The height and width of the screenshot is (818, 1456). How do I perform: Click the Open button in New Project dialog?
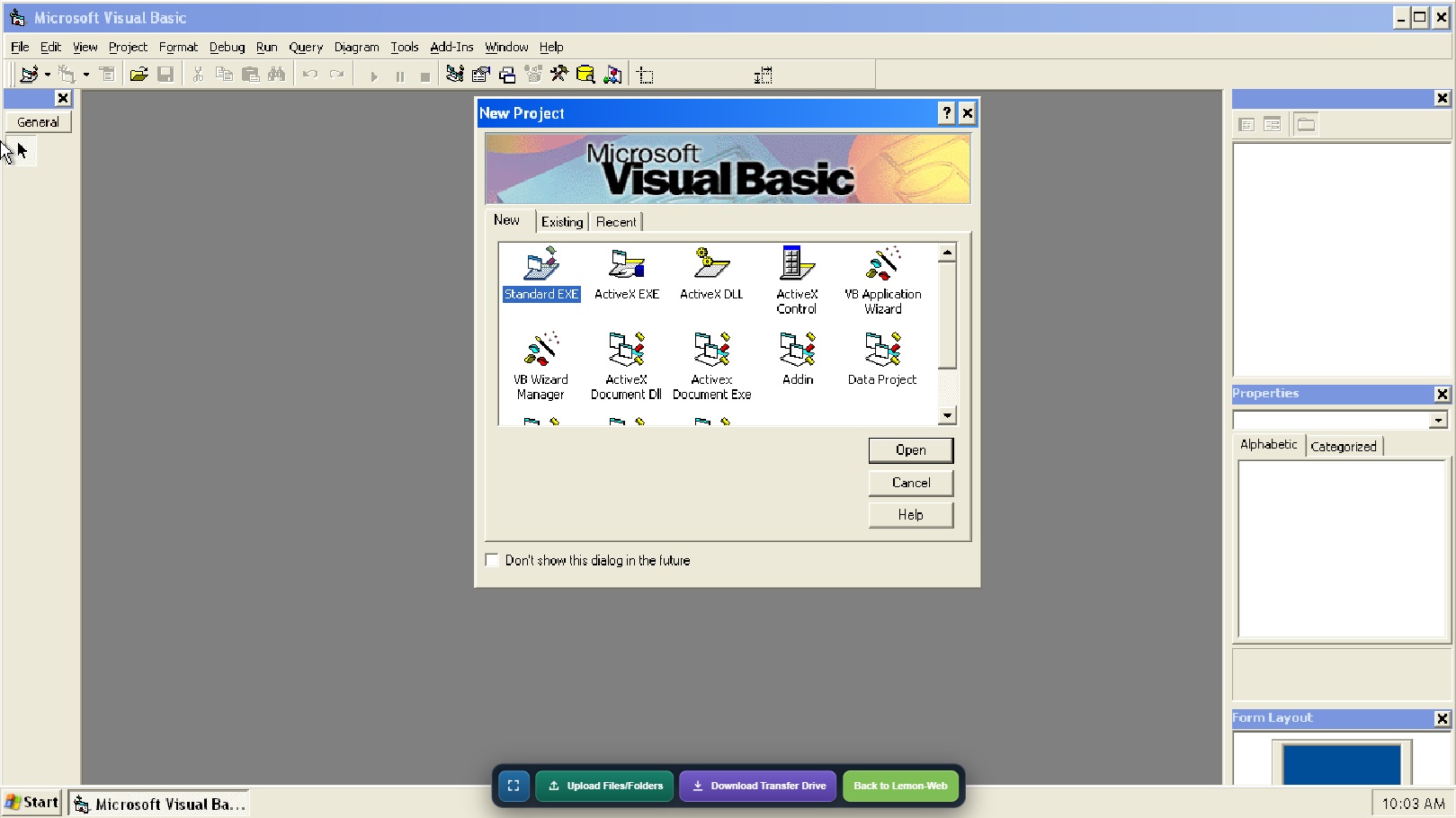(x=911, y=450)
